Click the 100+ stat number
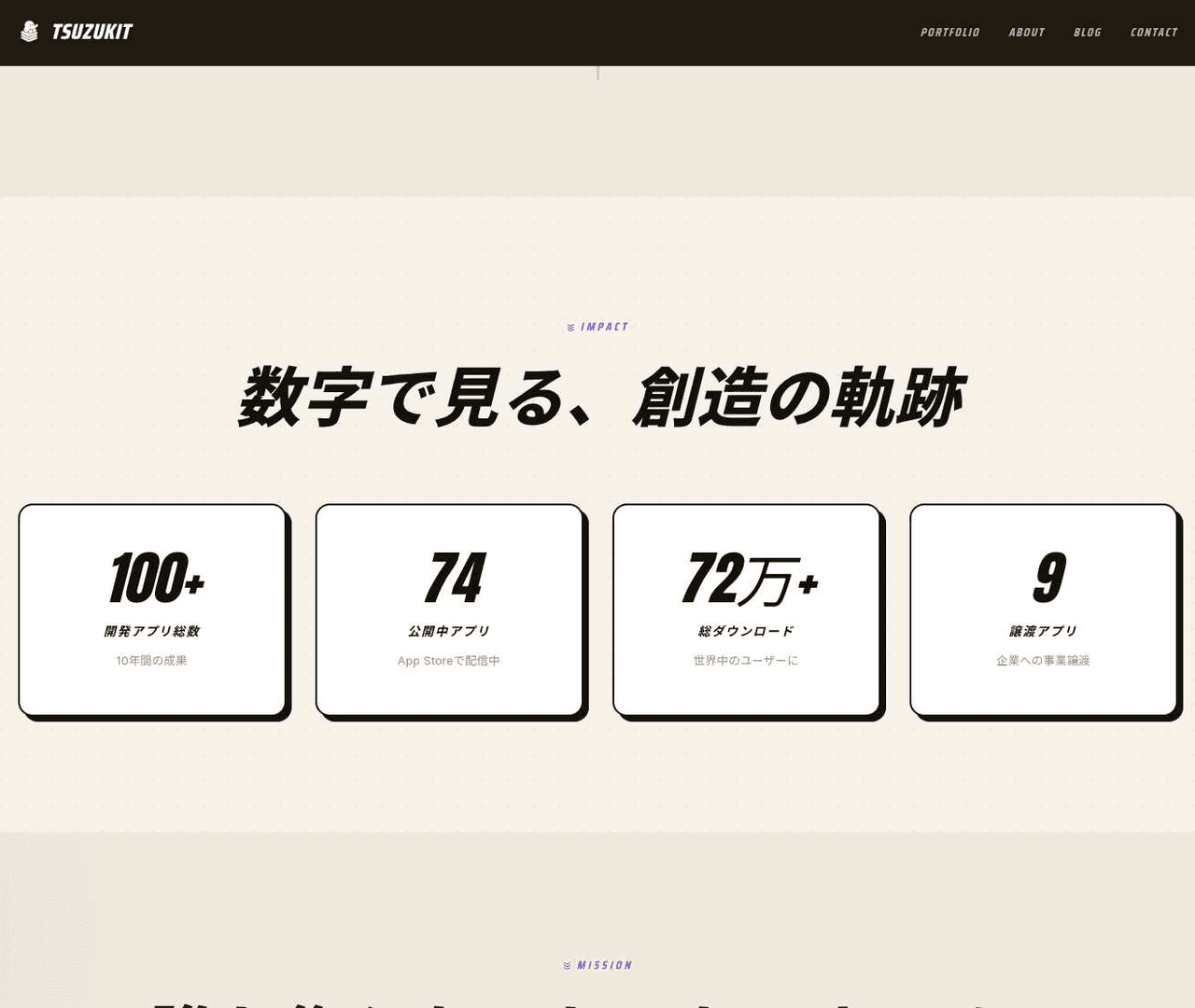 [157, 579]
